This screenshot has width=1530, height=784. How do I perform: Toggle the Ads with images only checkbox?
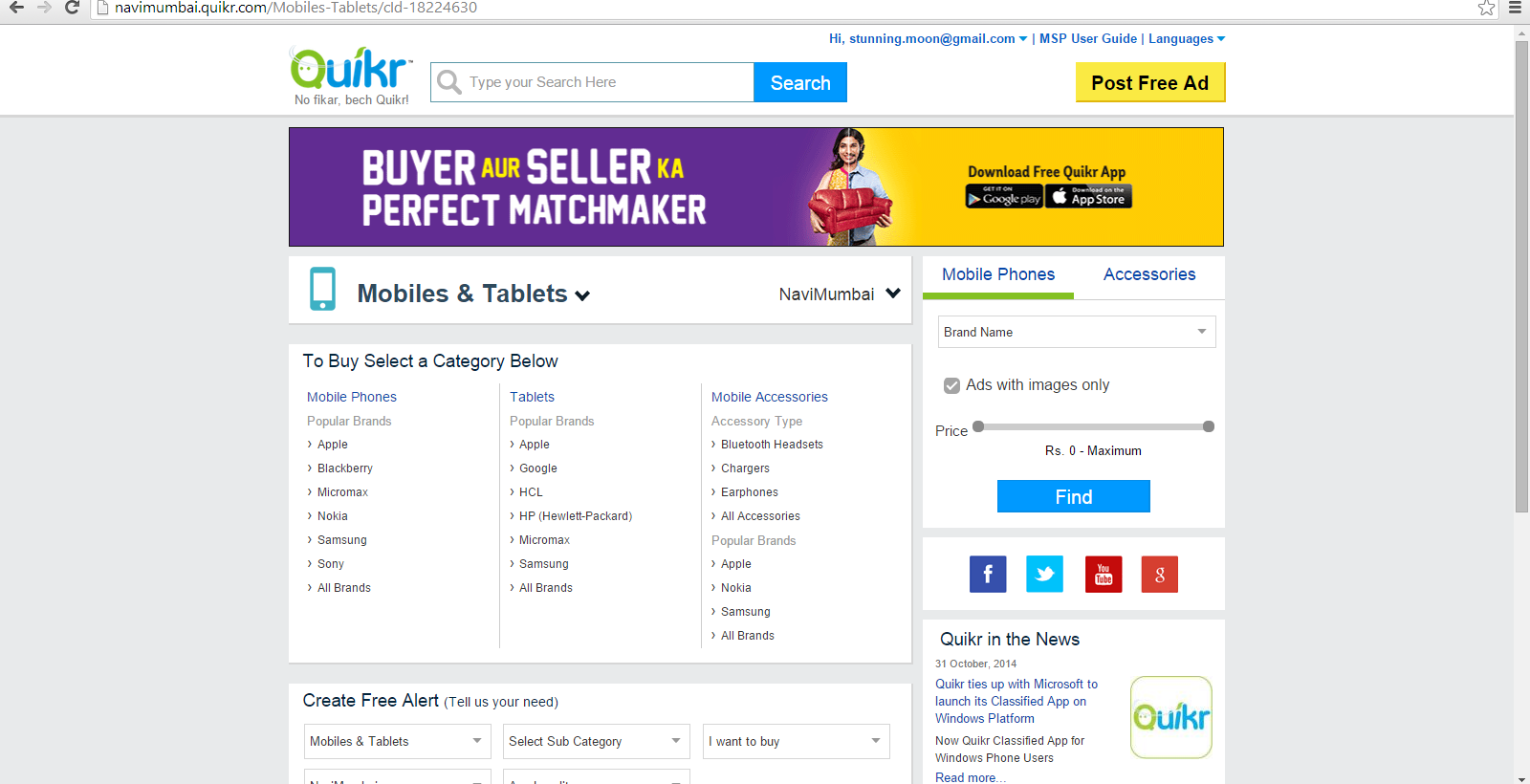(951, 385)
